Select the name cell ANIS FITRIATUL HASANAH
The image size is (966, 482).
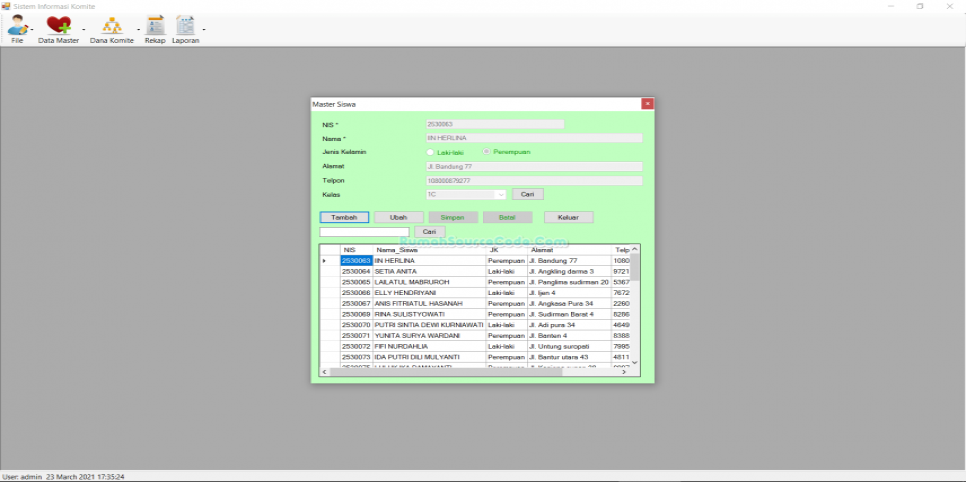click(x=429, y=304)
